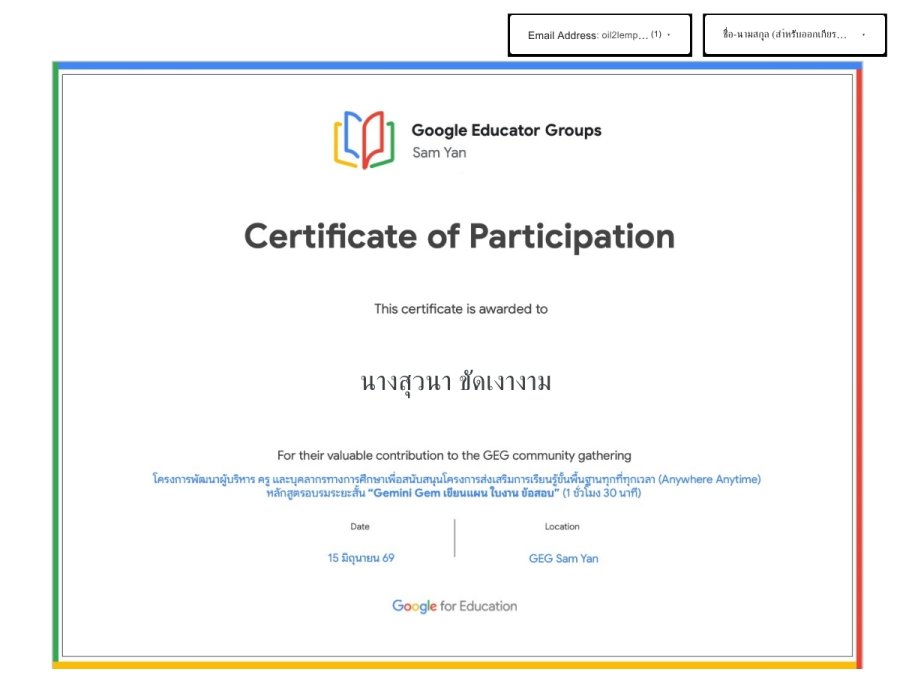Click the Google for Education logo

point(455,606)
